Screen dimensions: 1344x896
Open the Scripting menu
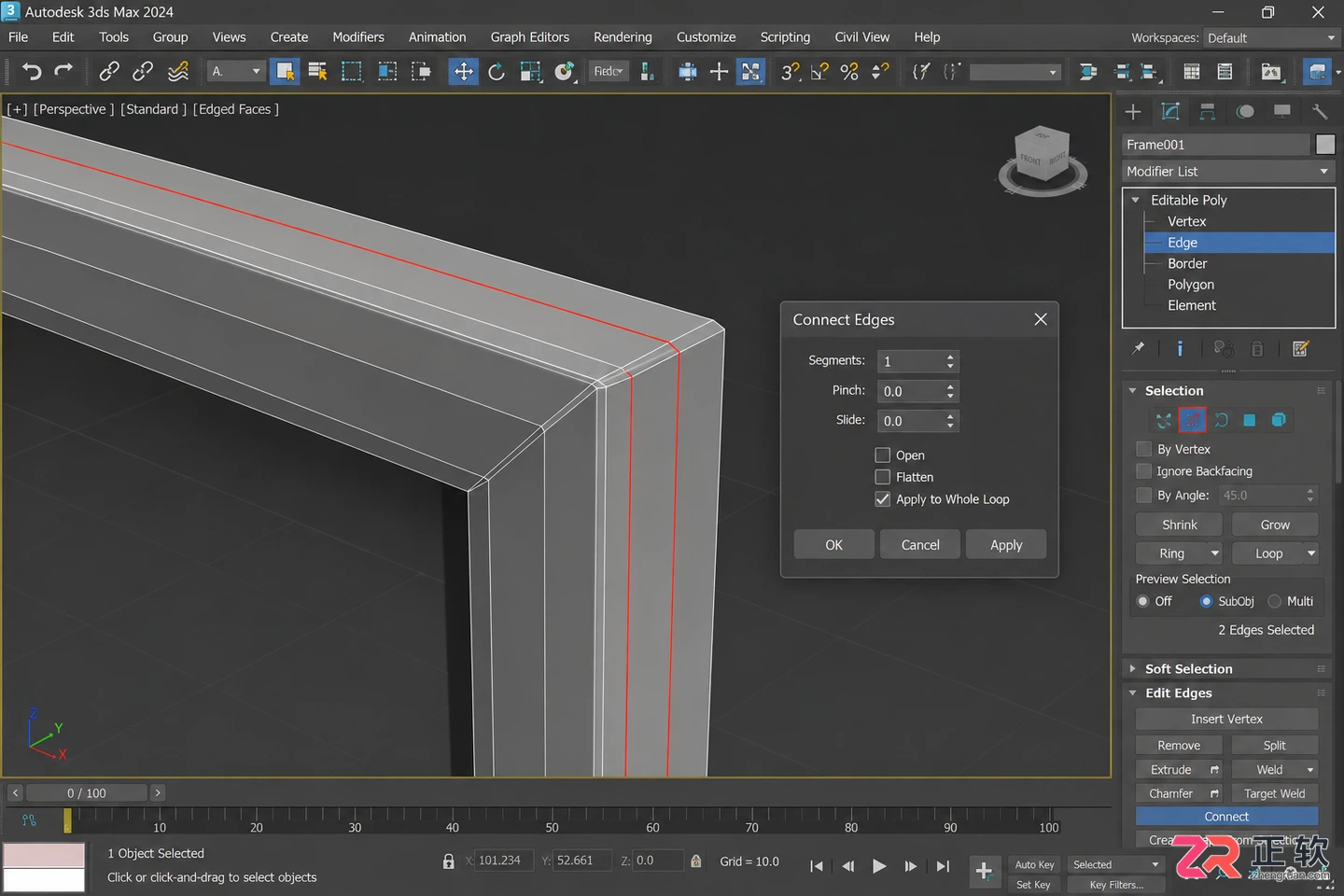click(x=785, y=37)
